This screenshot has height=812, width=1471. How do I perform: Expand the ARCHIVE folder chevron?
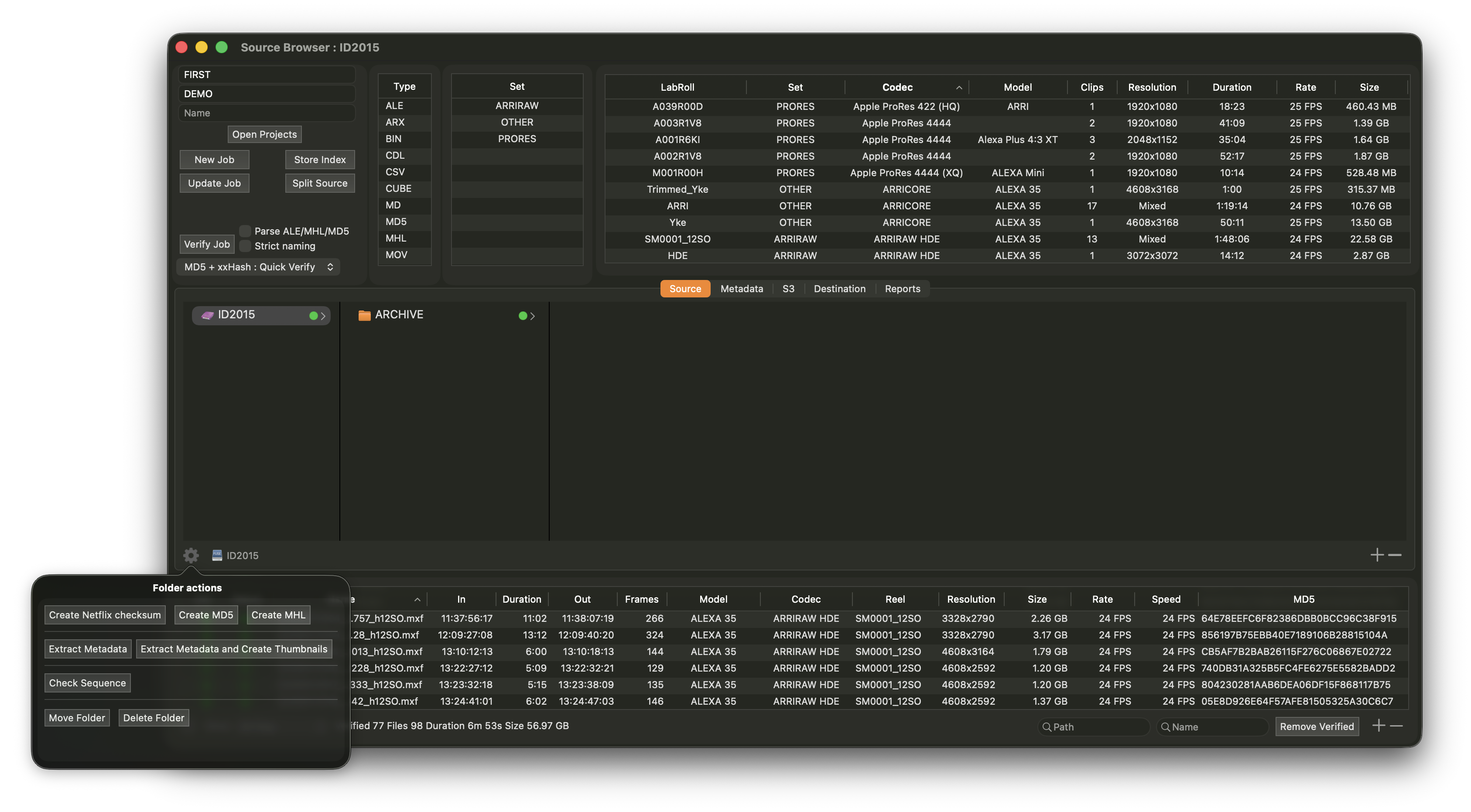[532, 316]
